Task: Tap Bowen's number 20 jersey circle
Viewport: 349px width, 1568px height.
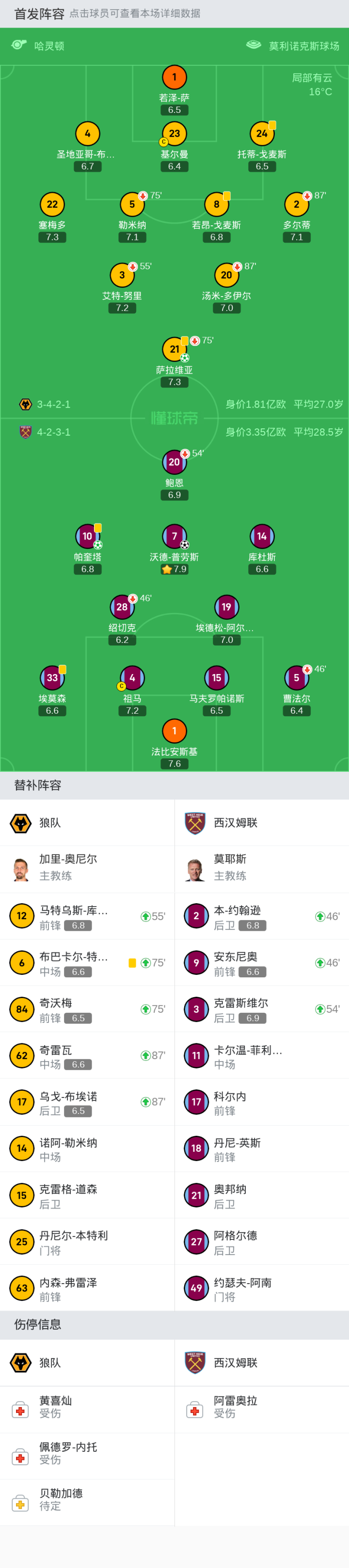Action: pyautogui.click(x=174, y=462)
